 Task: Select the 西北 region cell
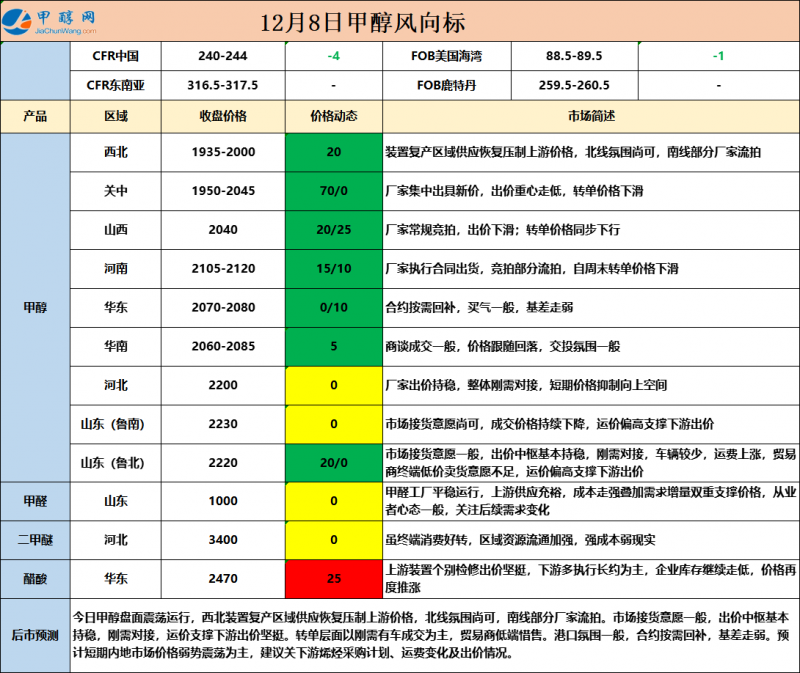click(115, 152)
